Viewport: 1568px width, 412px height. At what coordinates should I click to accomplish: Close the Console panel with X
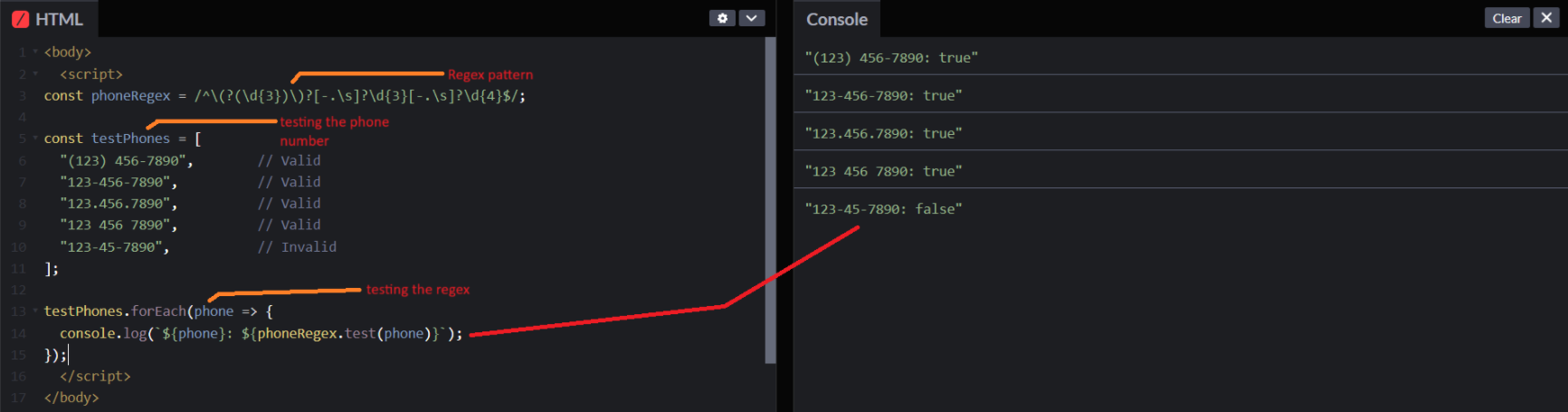pos(1546,18)
